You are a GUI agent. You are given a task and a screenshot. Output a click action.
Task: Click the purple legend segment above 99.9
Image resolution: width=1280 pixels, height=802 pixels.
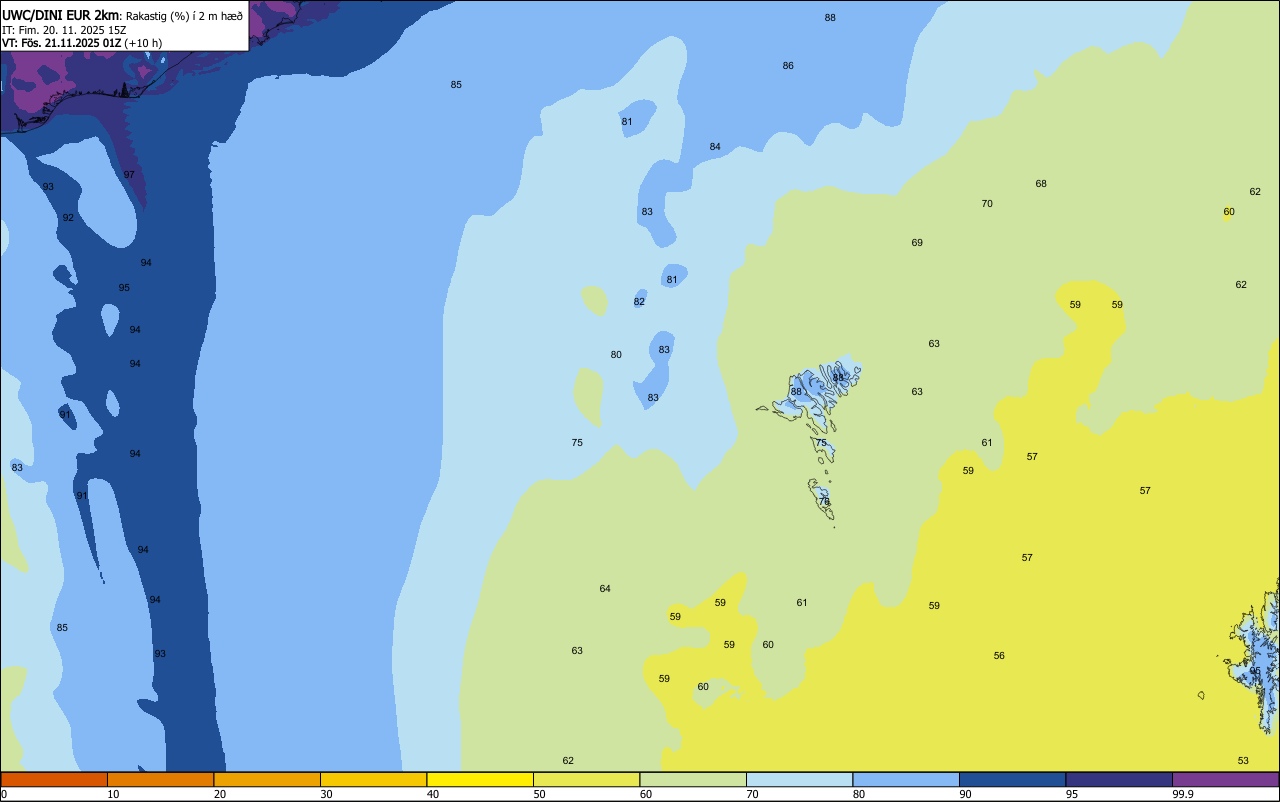pyautogui.click(x=1225, y=779)
